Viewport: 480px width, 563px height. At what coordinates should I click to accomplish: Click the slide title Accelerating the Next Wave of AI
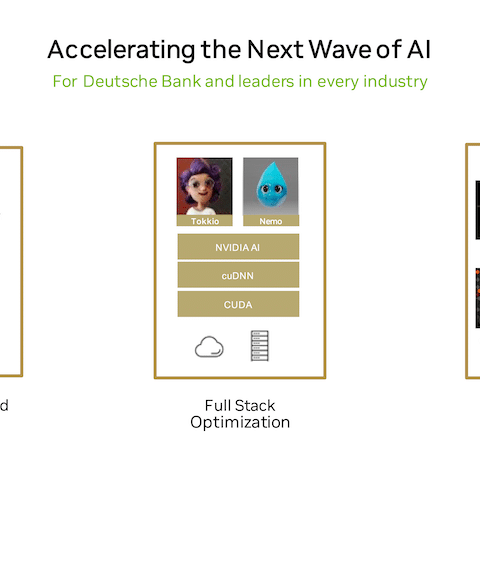point(239,49)
